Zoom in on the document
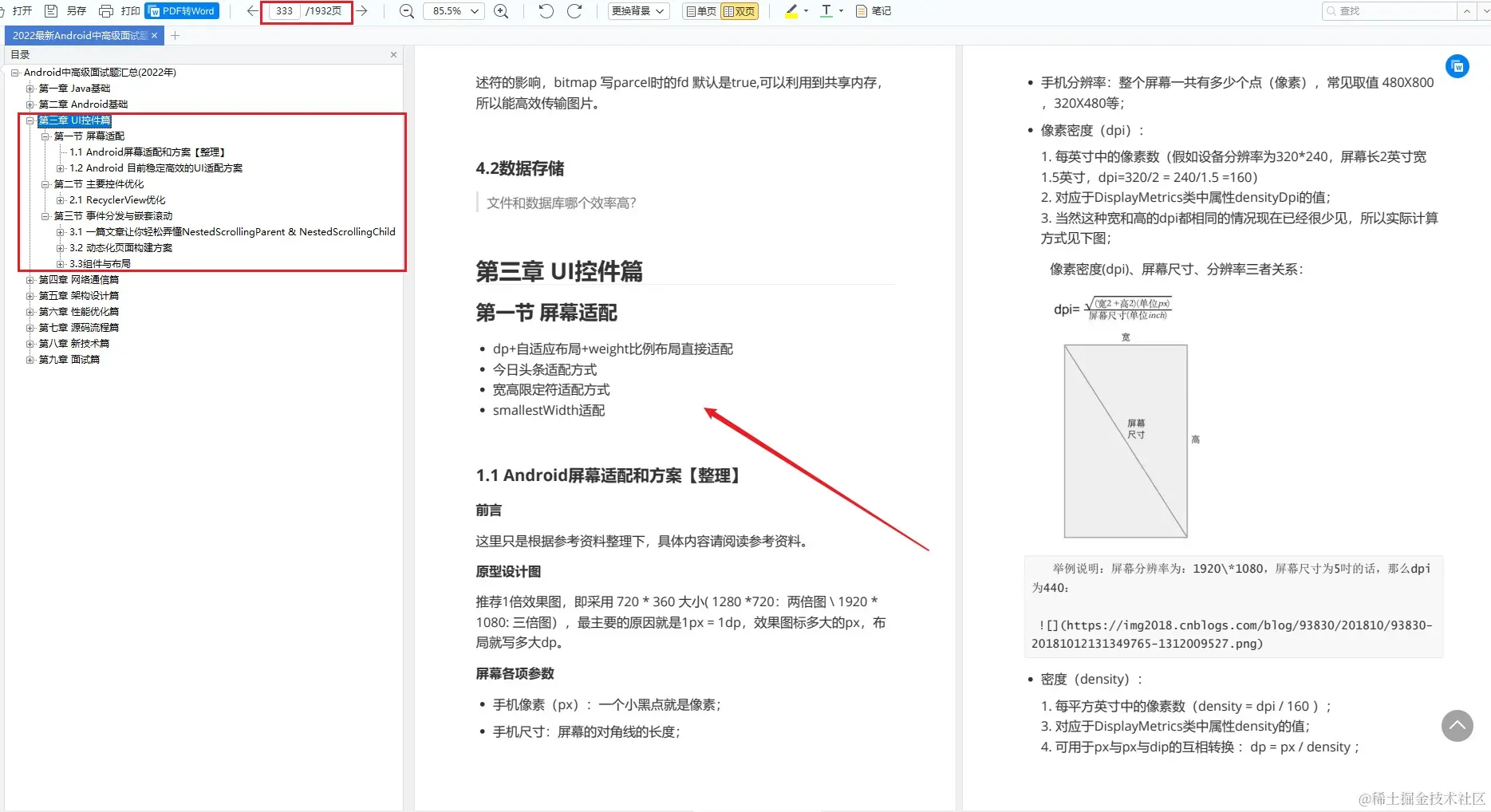Screen dimensions: 1491x812 pos(502,10)
